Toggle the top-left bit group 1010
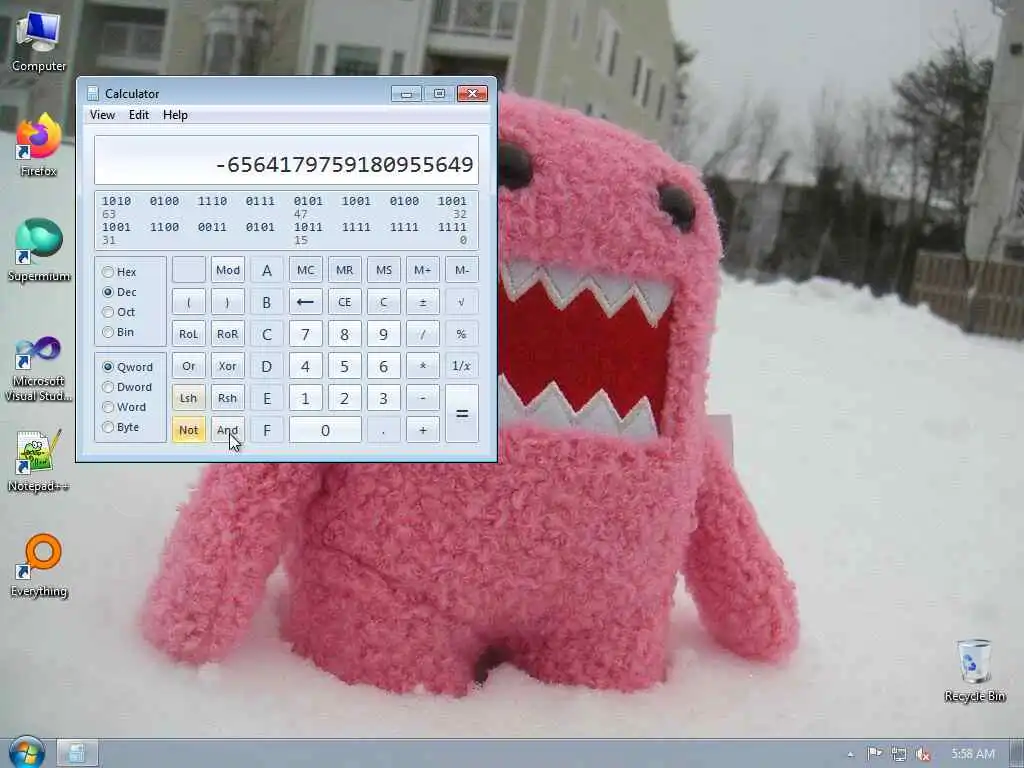 (116, 201)
